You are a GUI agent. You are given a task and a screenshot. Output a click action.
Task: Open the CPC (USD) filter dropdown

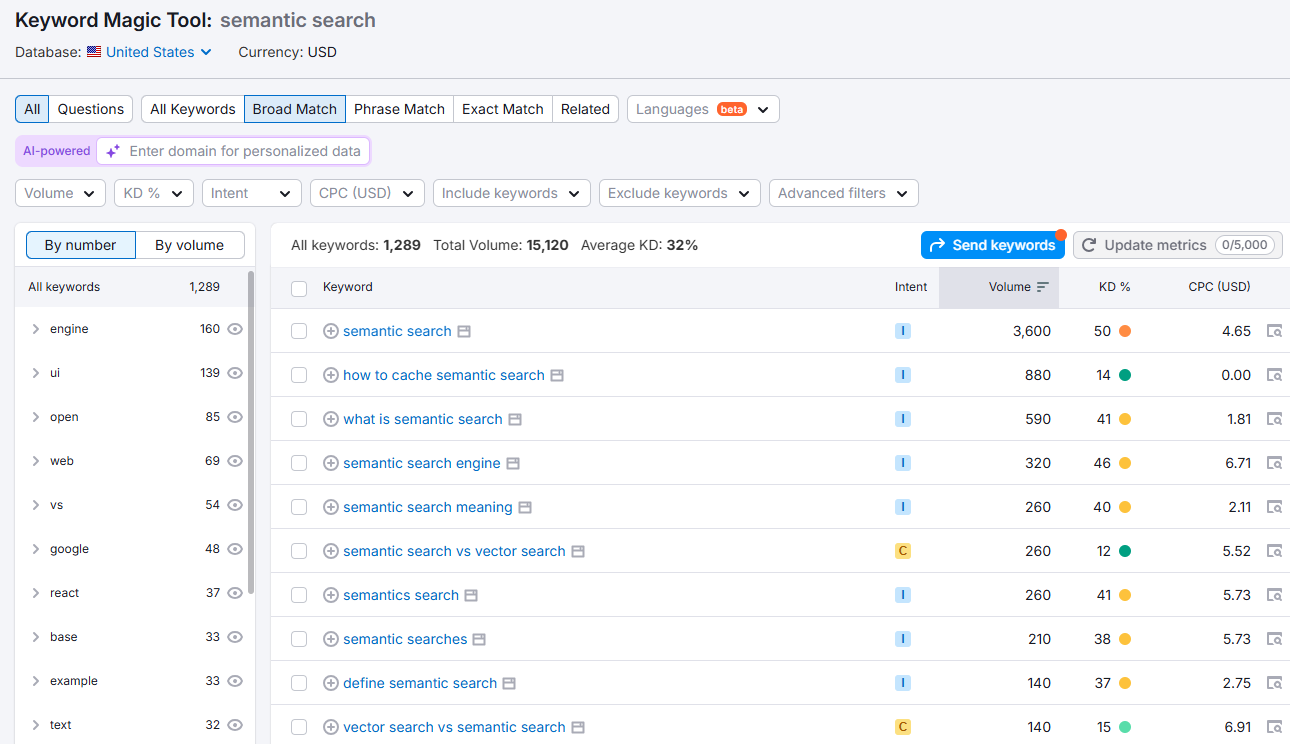tap(367, 193)
